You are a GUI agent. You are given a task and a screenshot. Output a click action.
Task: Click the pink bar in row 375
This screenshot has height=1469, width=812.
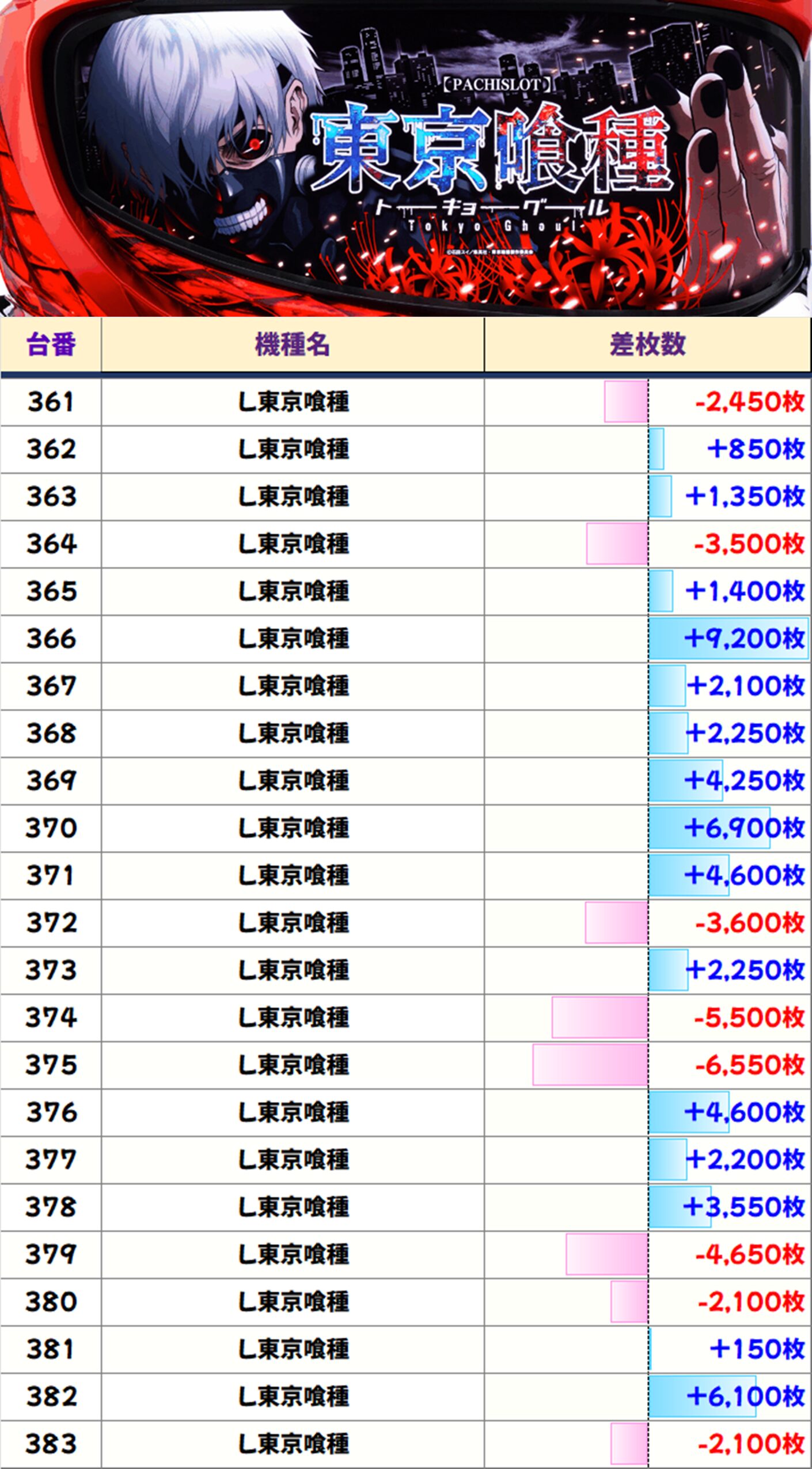coord(590,1065)
